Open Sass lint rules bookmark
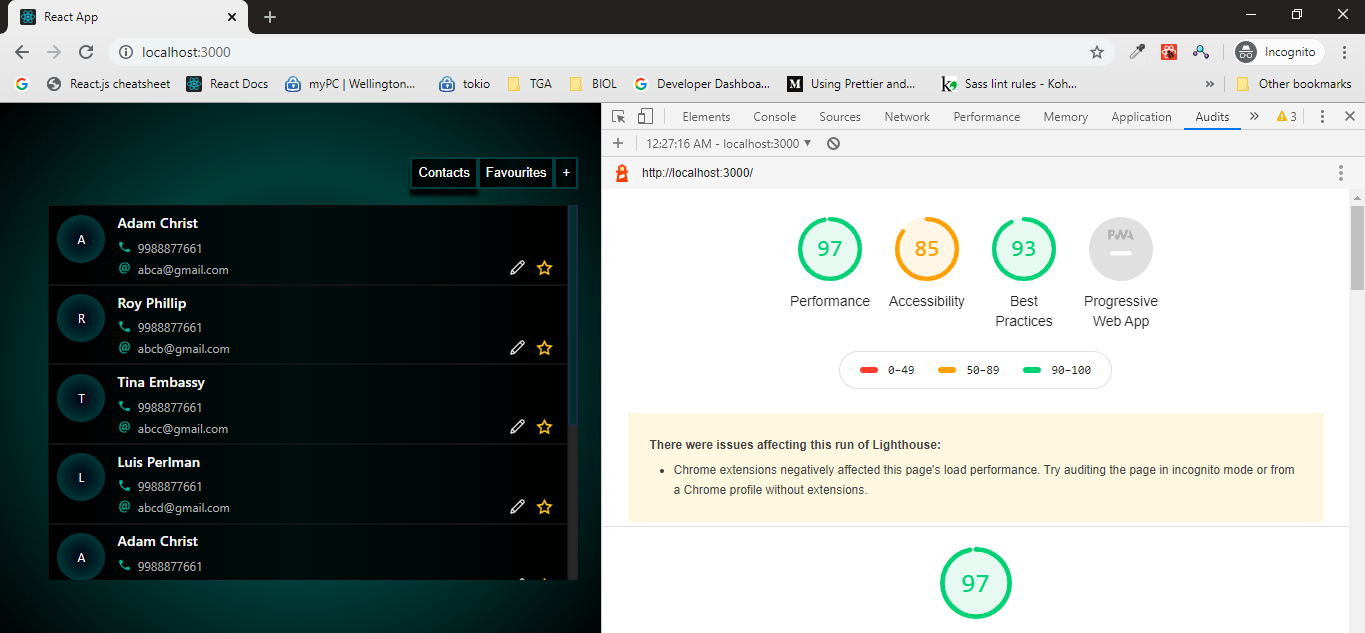This screenshot has width=1365, height=633. point(1010,84)
